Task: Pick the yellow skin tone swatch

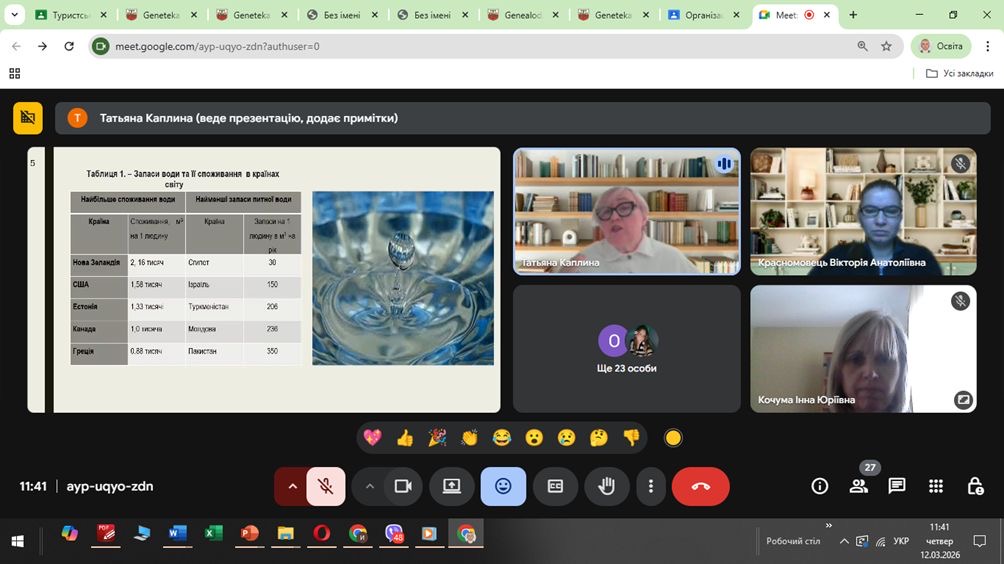Action: point(673,437)
